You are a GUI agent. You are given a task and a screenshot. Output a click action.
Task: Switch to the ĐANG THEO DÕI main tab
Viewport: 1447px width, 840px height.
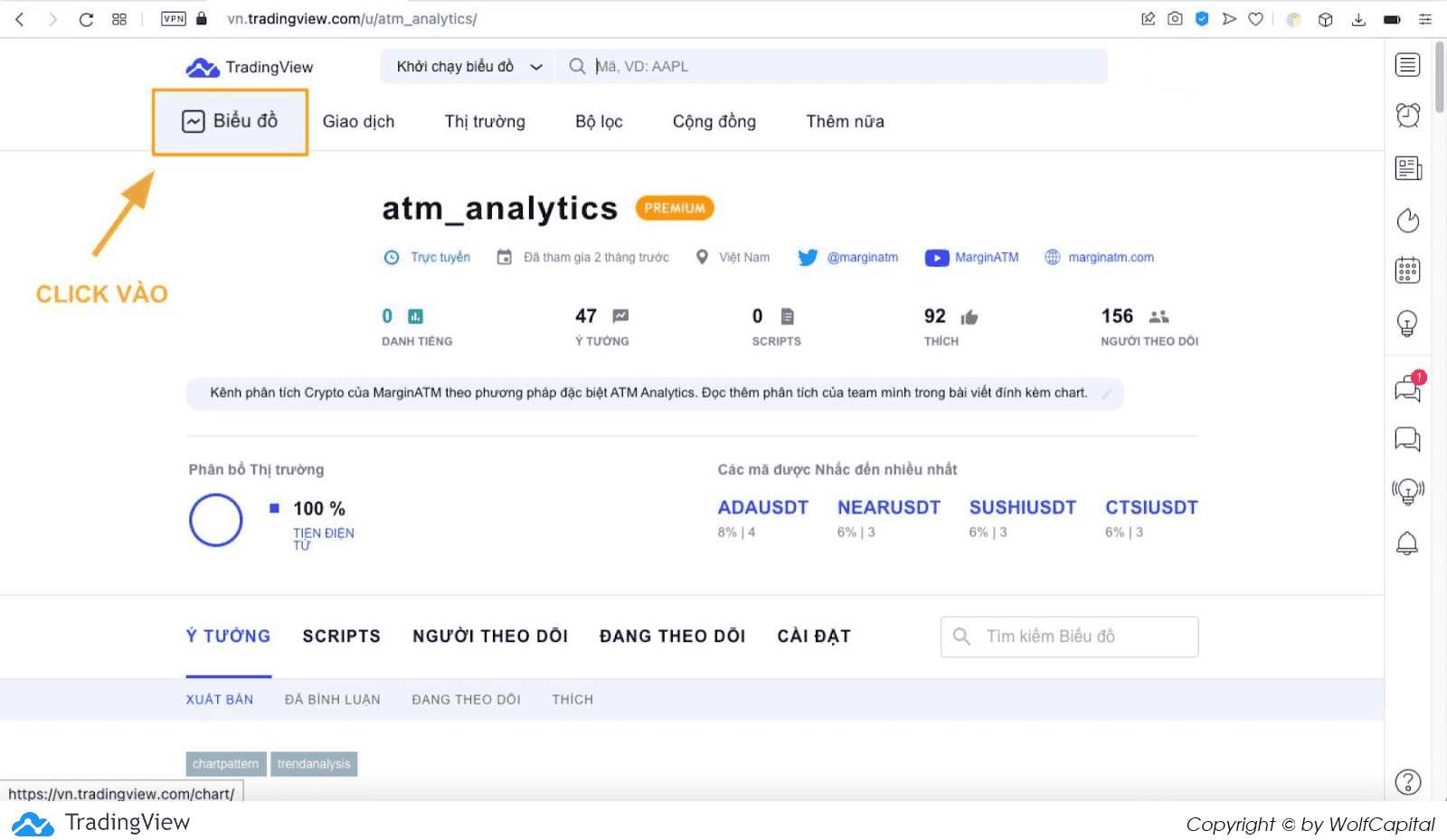click(x=672, y=637)
